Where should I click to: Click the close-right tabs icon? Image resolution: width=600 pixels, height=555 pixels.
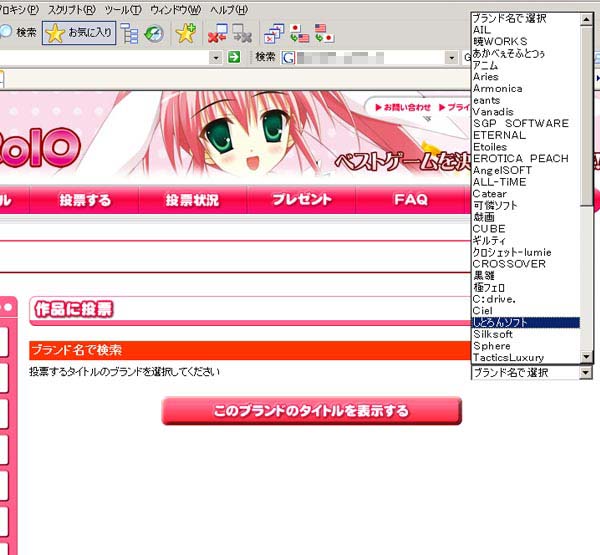[x=242, y=33]
